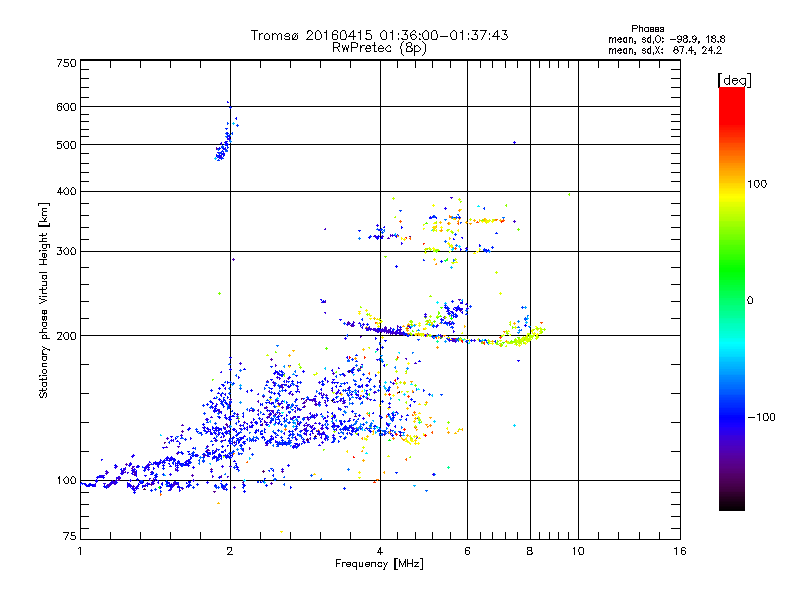
Task: Click the x-axis tick label '2'
Action: click(x=230, y=551)
